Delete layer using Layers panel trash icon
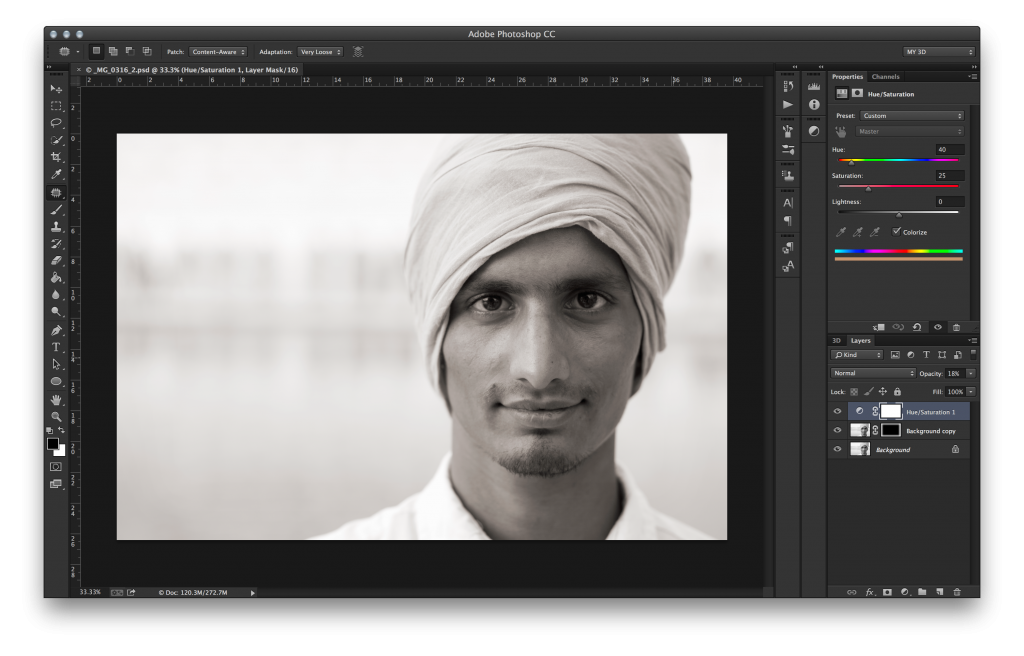The width and height of the screenshot is (1024, 656). pyautogui.click(x=957, y=592)
